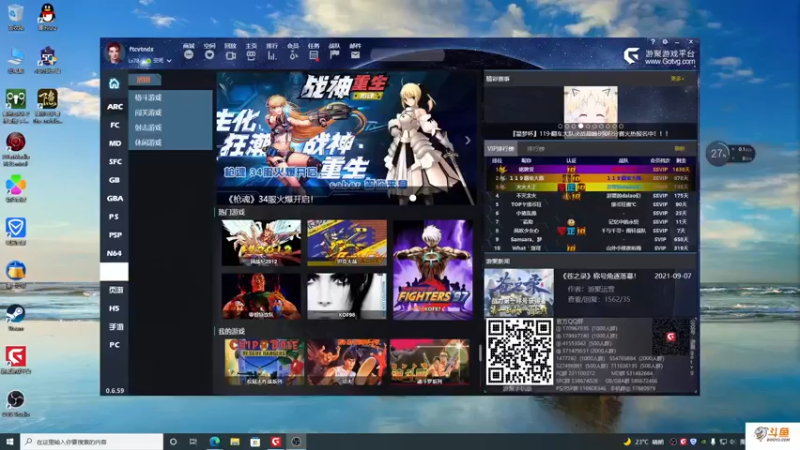Go to the home icon in left sidebar
The width and height of the screenshot is (800, 450).
(x=114, y=83)
